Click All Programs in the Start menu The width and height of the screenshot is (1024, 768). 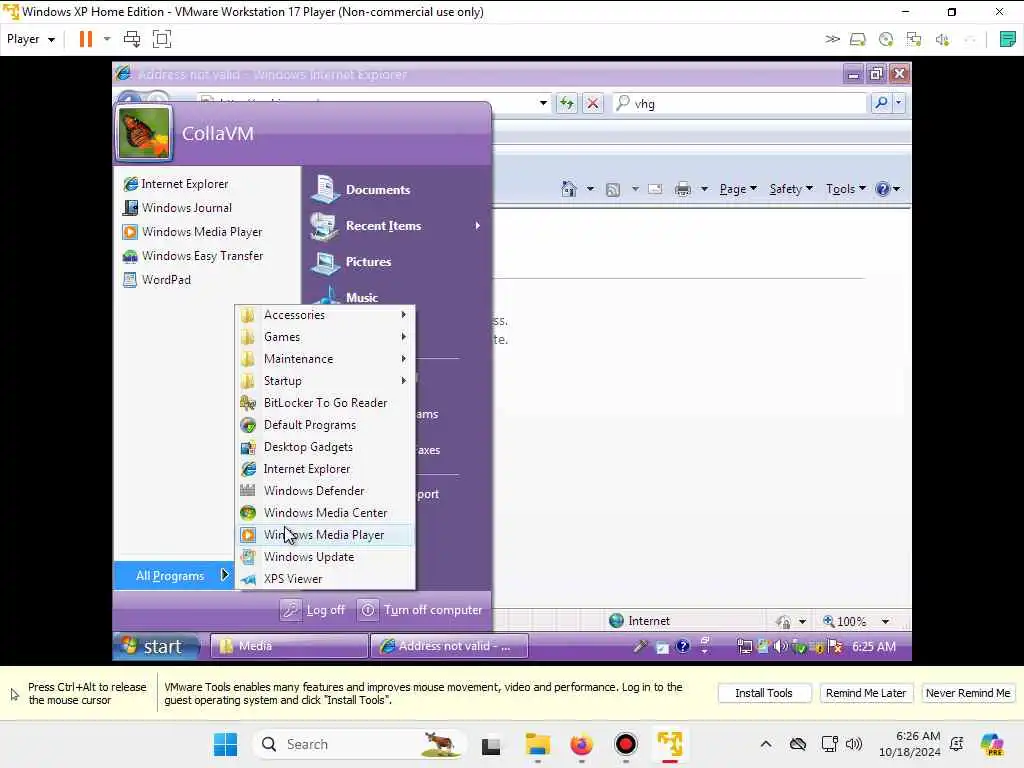point(174,575)
